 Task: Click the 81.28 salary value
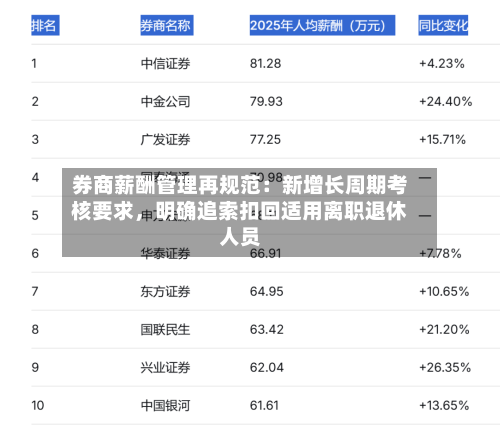[x=265, y=63]
